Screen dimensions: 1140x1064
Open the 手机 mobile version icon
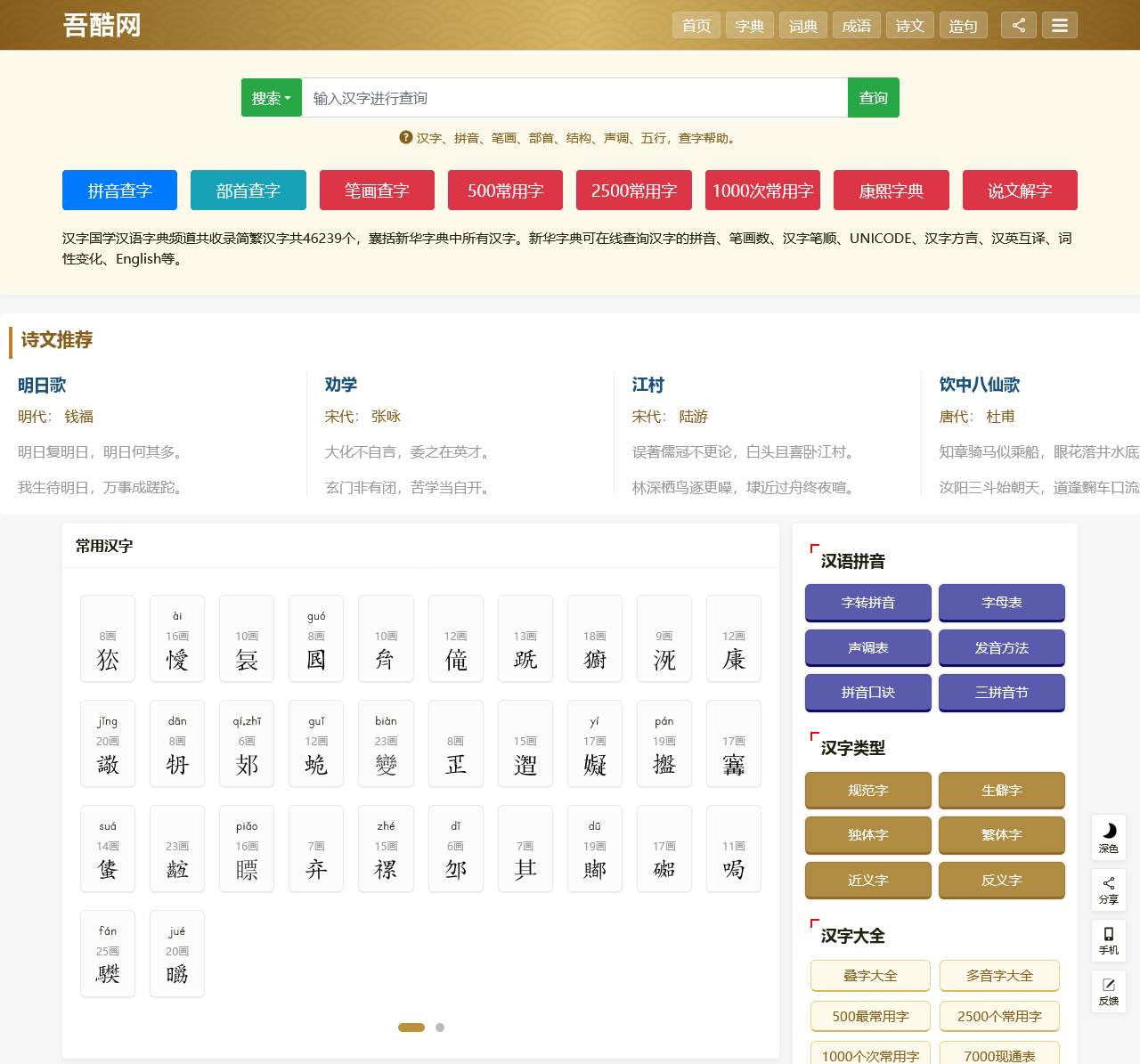(1108, 941)
